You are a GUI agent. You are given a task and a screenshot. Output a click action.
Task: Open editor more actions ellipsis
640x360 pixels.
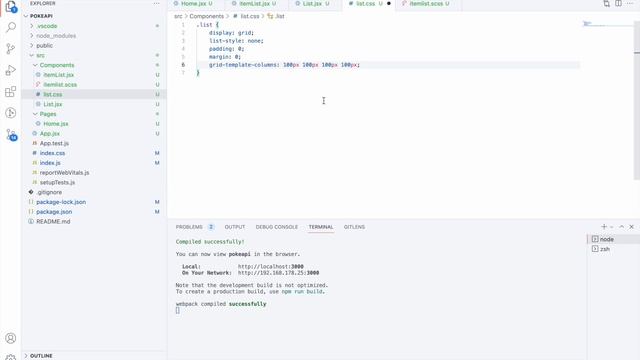[630, 4]
